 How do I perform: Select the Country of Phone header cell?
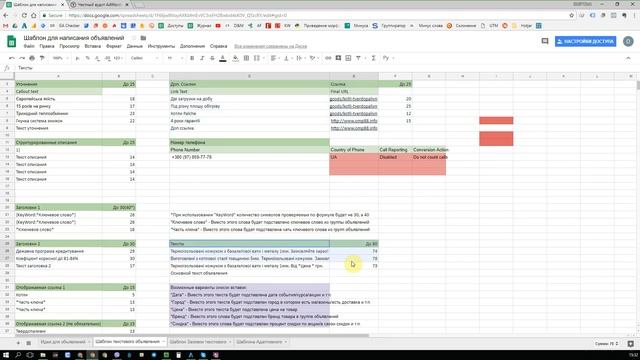pos(354,150)
